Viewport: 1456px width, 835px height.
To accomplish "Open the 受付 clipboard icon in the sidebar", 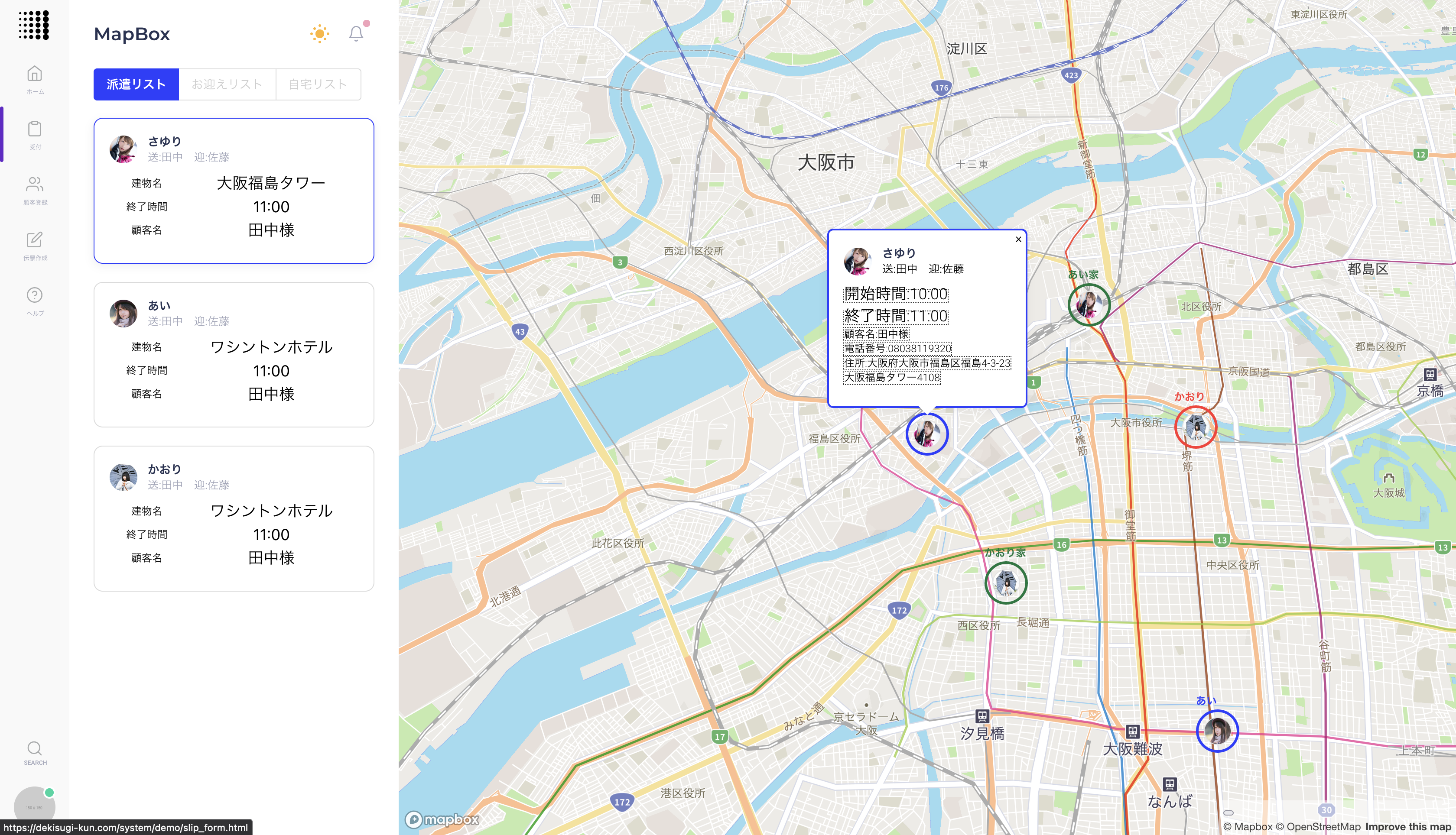I will [x=34, y=129].
